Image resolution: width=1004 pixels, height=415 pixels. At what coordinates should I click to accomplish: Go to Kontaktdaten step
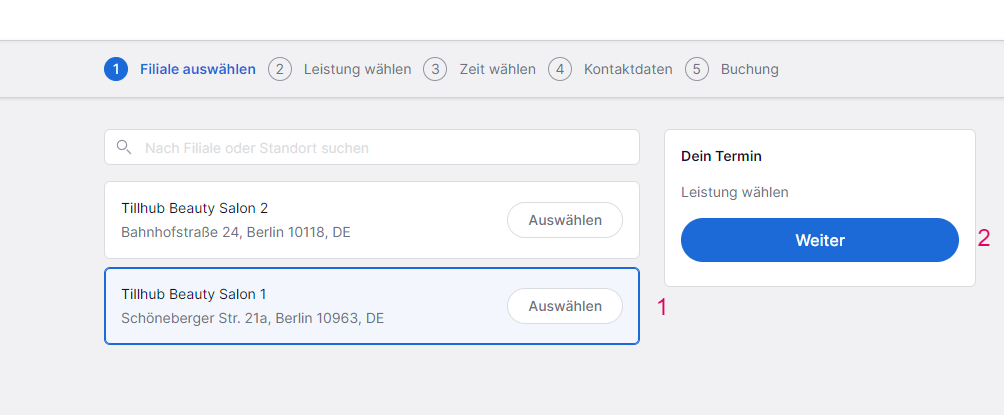(x=628, y=69)
